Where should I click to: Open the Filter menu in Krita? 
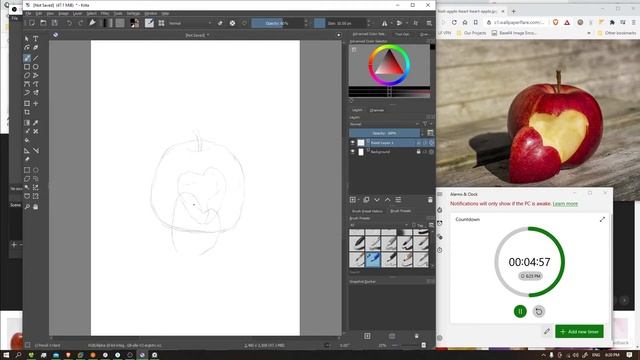pos(105,13)
